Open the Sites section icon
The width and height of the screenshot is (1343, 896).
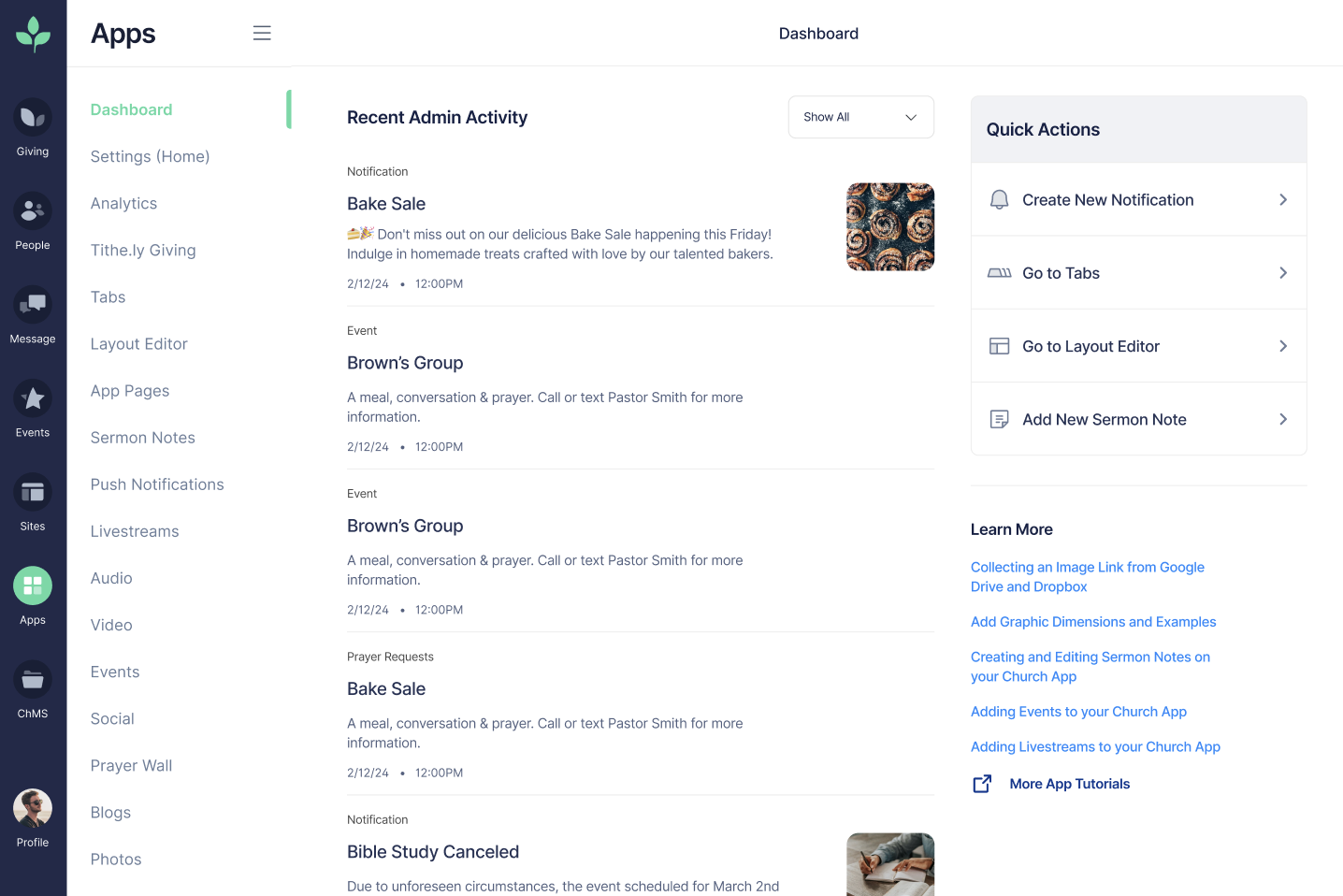pyautogui.click(x=33, y=492)
